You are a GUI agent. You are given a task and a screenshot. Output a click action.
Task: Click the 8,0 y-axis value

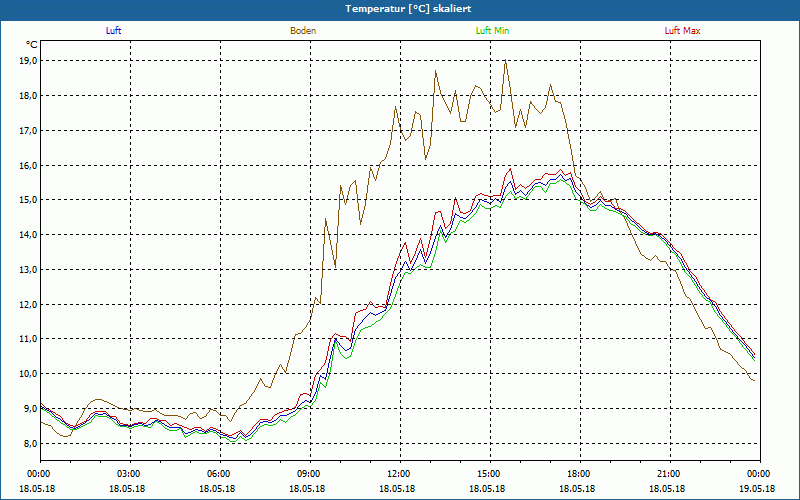[x=31, y=443]
